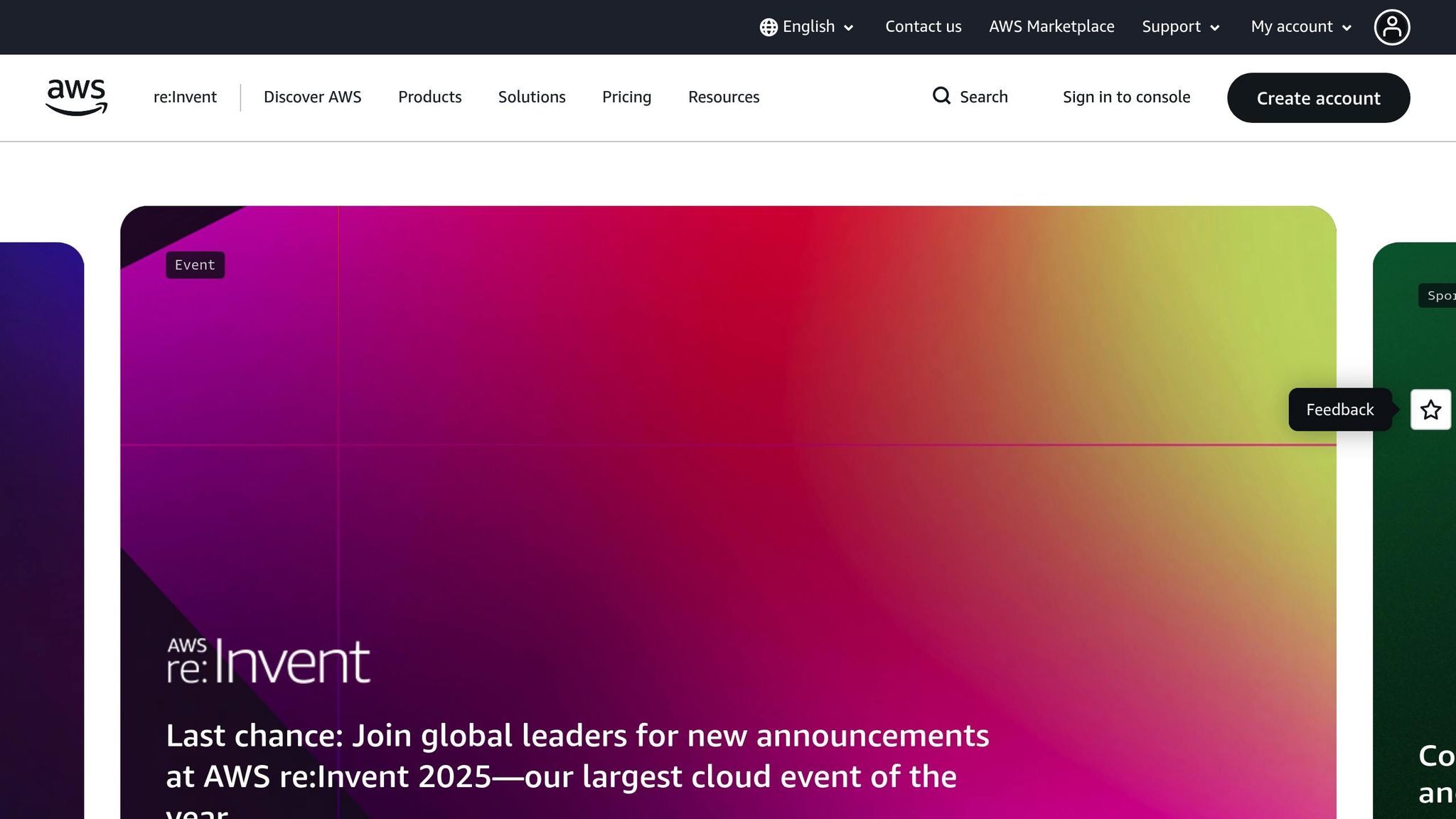This screenshot has width=1456, height=819.
Task: Click the Contact us link
Action: (x=923, y=27)
